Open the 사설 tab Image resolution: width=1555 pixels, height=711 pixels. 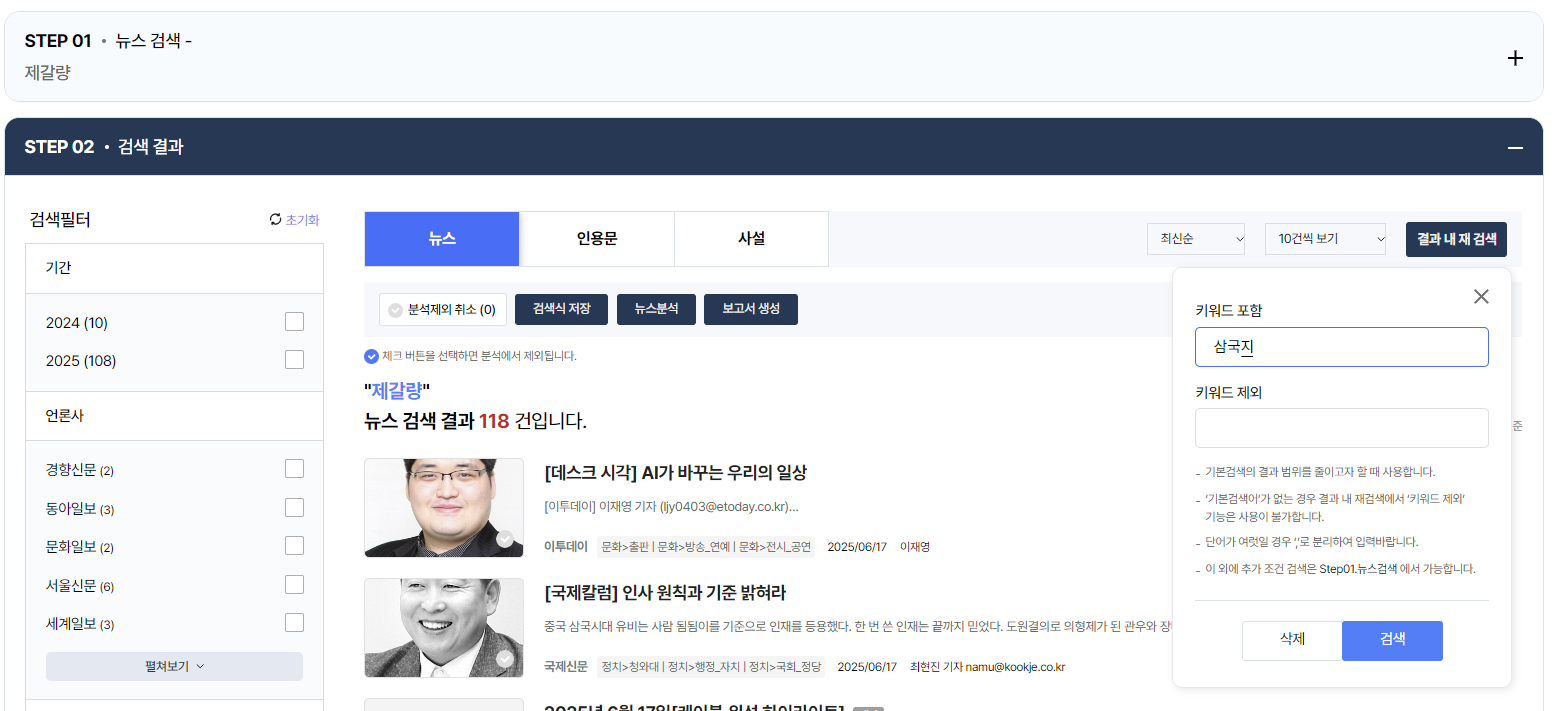(x=751, y=238)
